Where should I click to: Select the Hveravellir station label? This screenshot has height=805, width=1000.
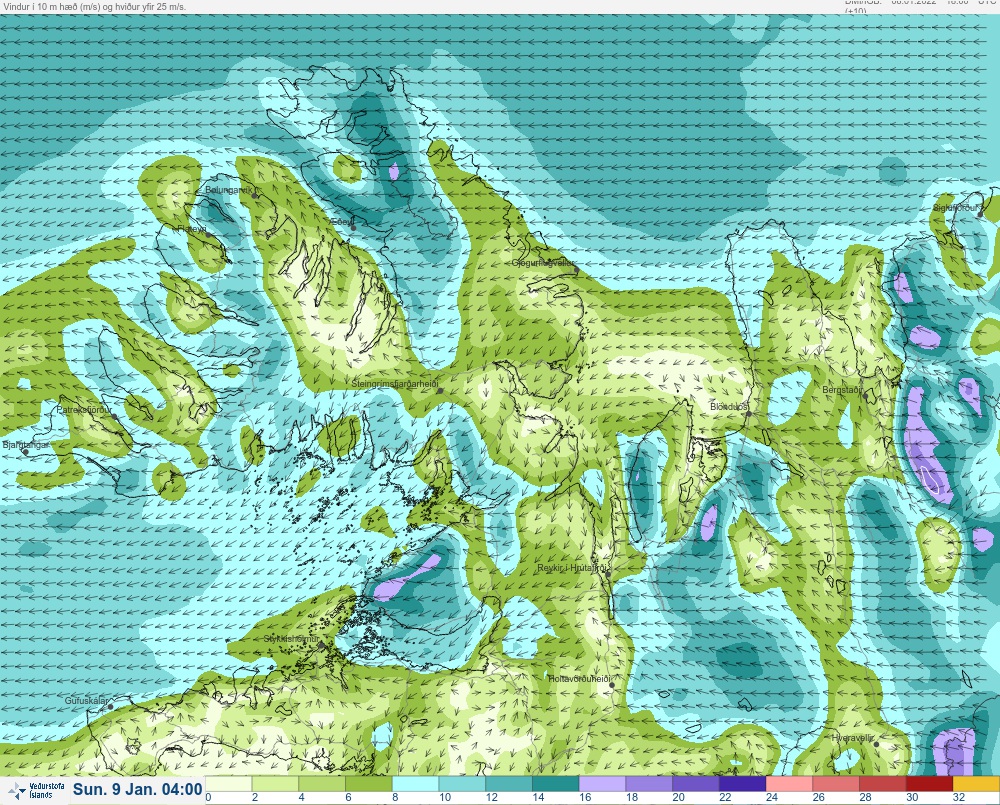coord(853,737)
